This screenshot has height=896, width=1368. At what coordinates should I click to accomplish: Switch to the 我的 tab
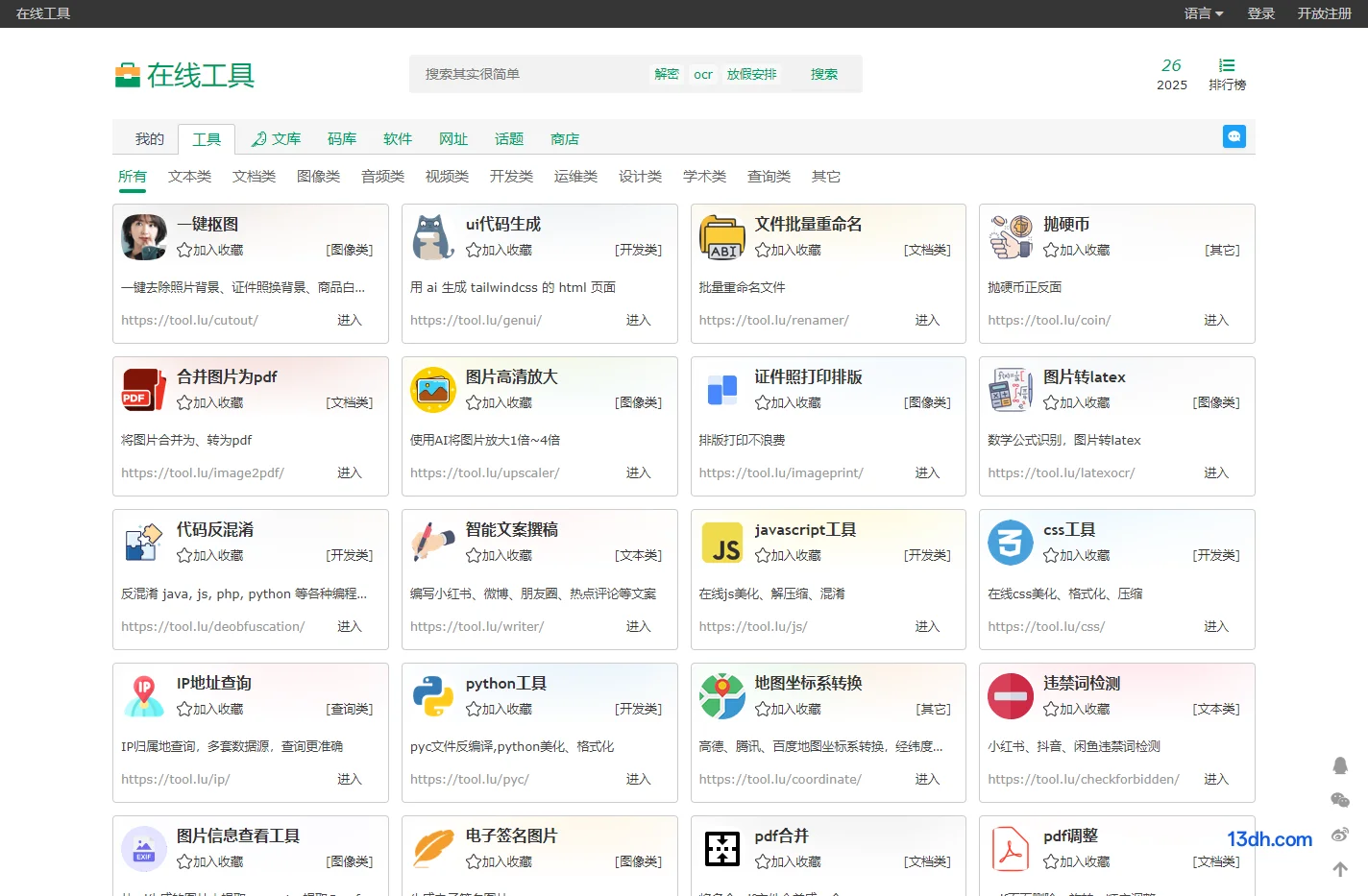click(150, 138)
